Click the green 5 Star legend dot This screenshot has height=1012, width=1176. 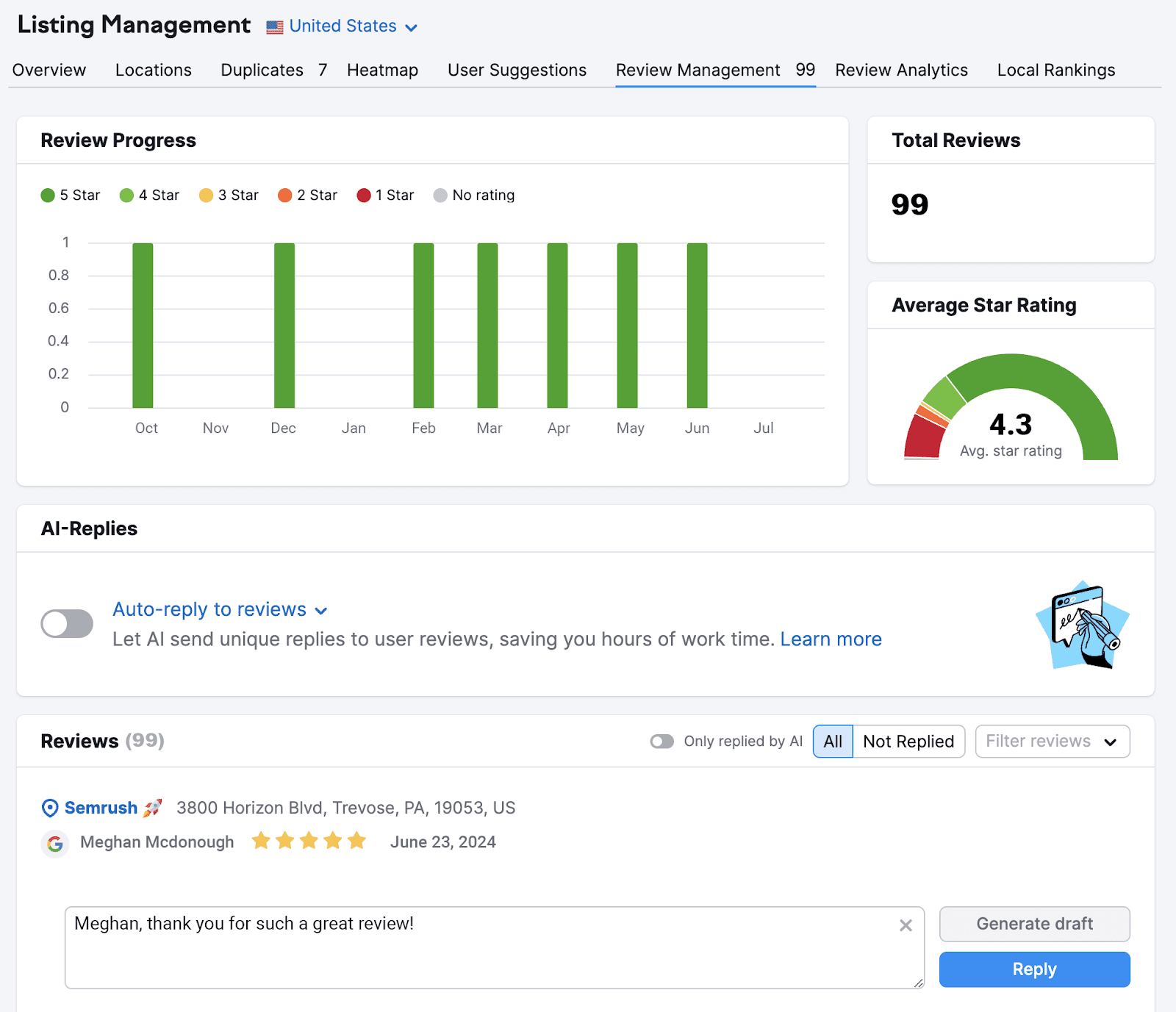point(47,195)
